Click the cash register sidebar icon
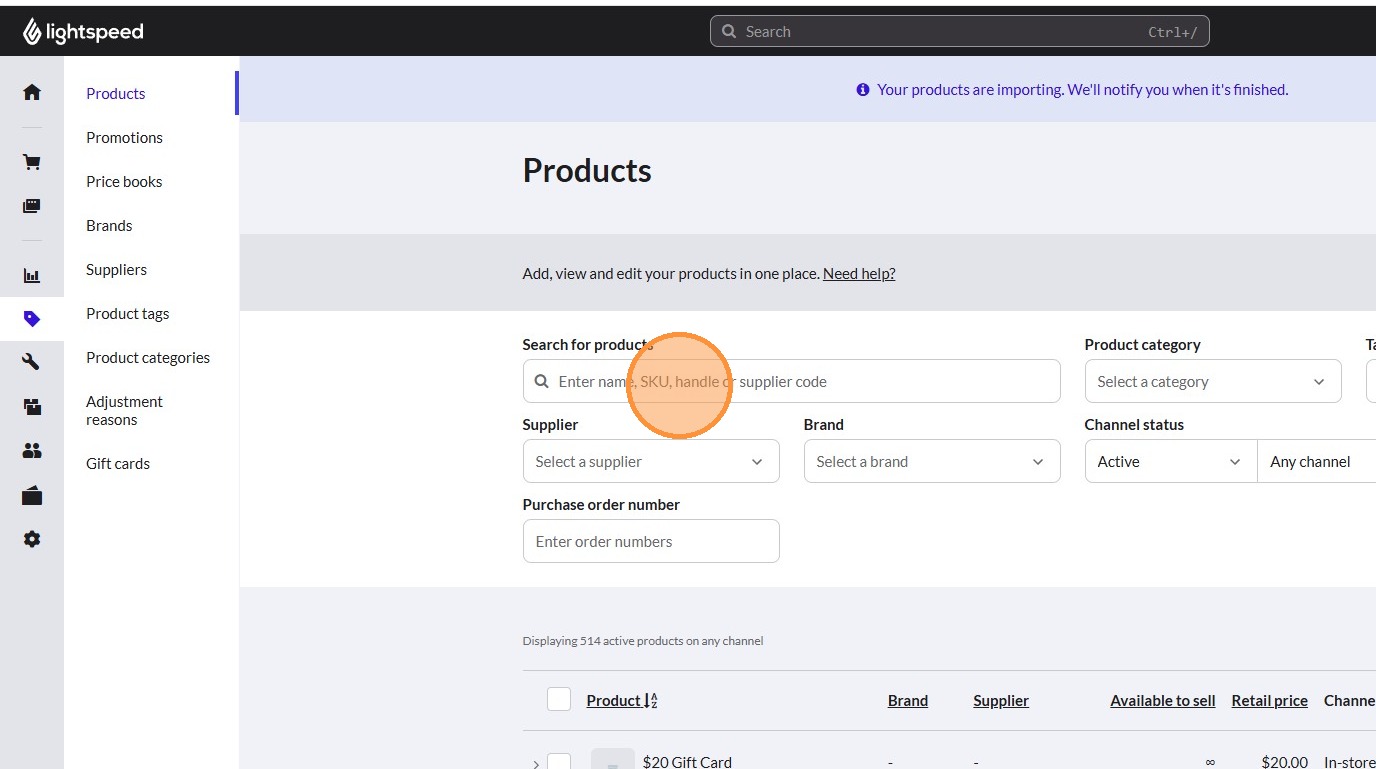1376x769 pixels. (x=32, y=206)
